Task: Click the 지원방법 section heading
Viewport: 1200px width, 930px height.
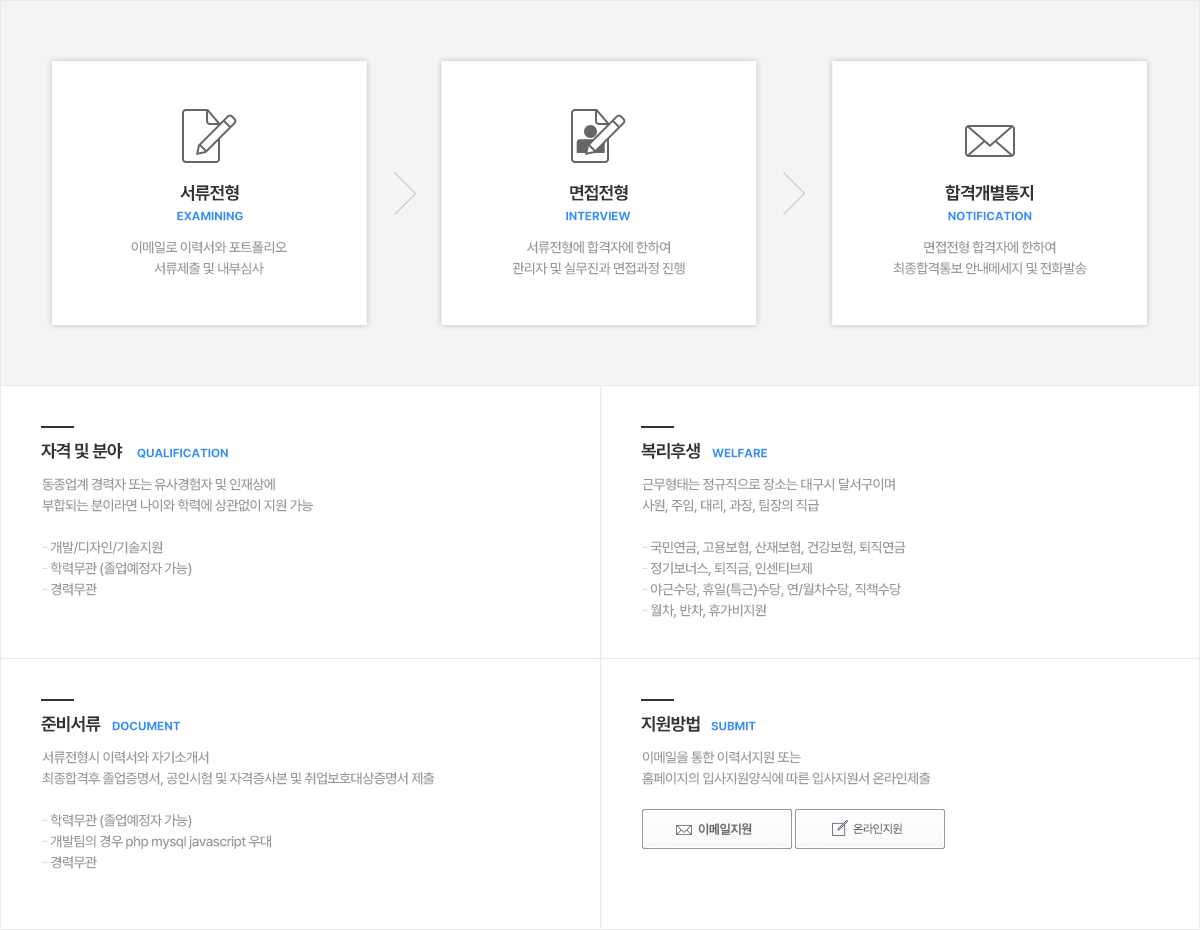Action: pyautogui.click(x=670, y=725)
